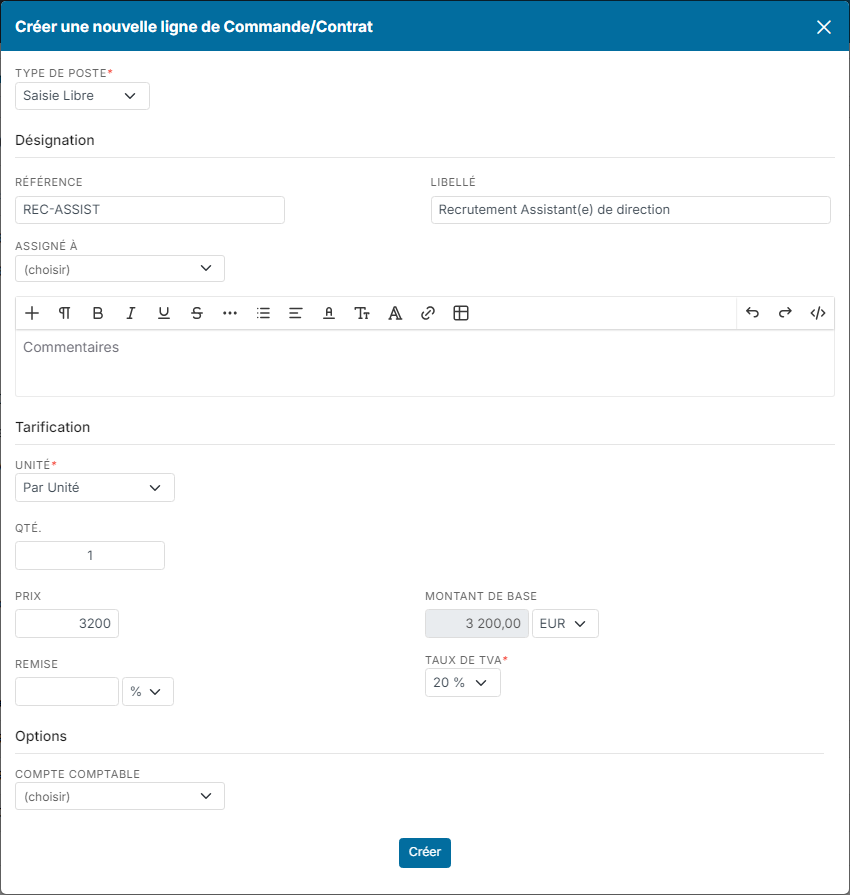Open the Unité dropdown

tap(95, 487)
